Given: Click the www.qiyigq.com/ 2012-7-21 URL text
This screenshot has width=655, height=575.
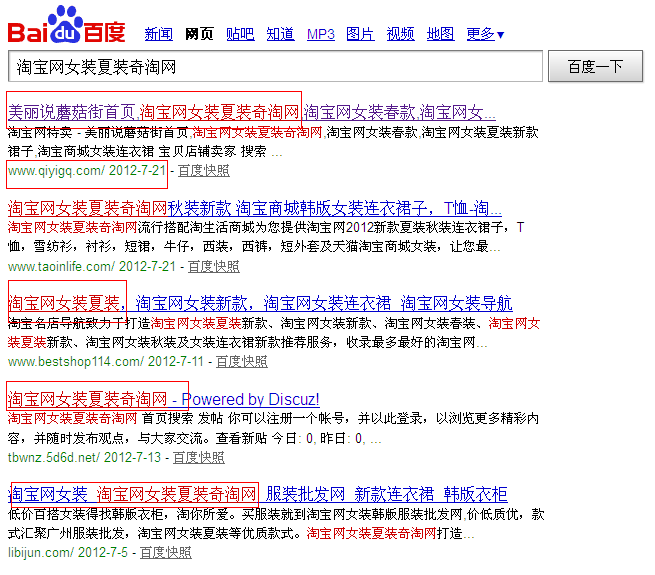Looking at the screenshot, I should coord(87,171).
